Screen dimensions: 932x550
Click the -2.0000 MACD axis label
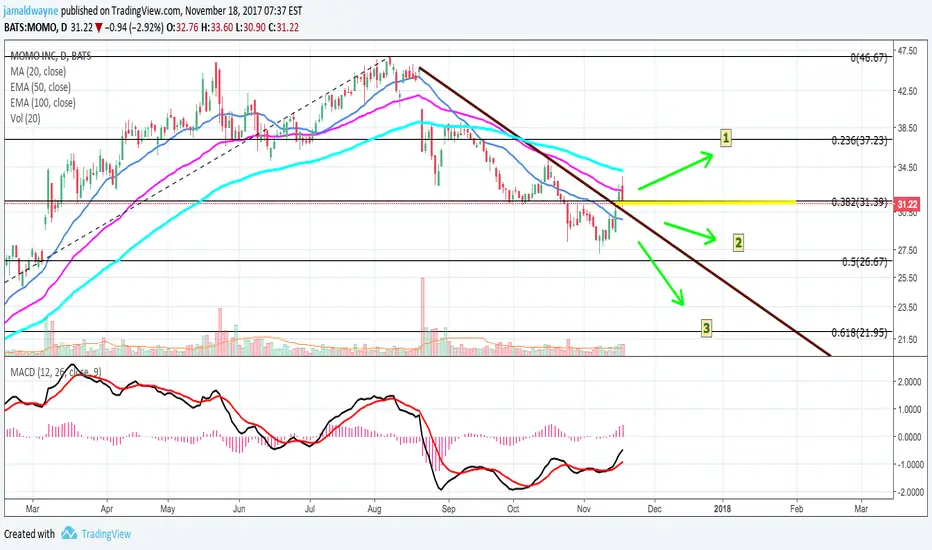[908, 492]
